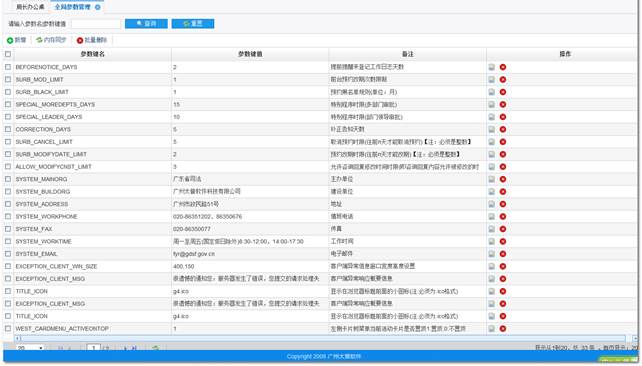
Task: Check the box for BEFORENOTICE_DAYS
Action: click(x=8, y=67)
